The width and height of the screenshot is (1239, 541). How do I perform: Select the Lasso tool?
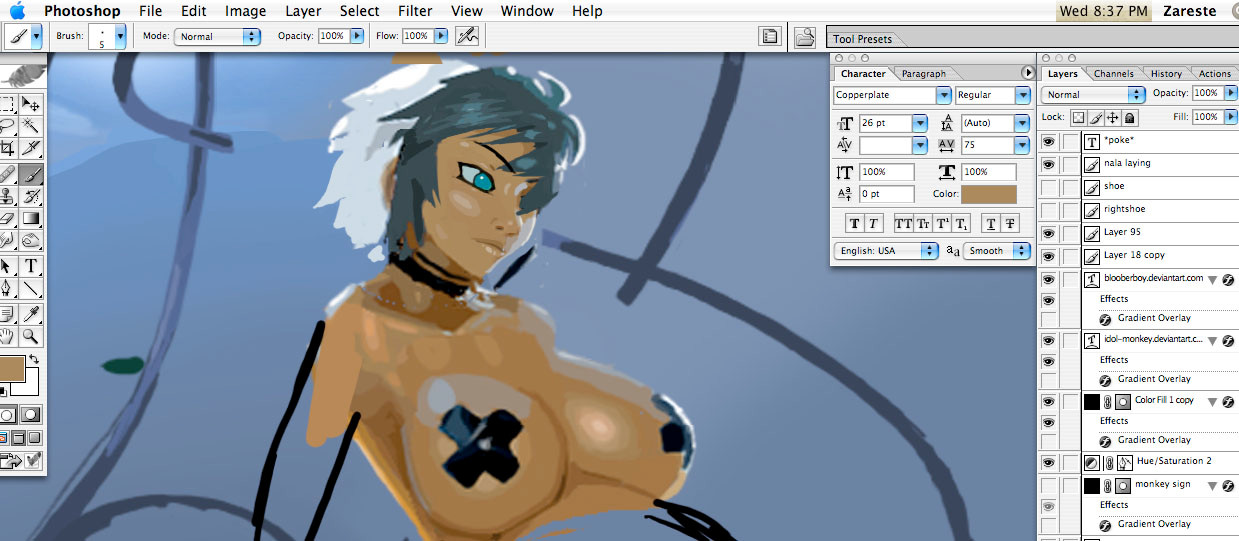7,126
